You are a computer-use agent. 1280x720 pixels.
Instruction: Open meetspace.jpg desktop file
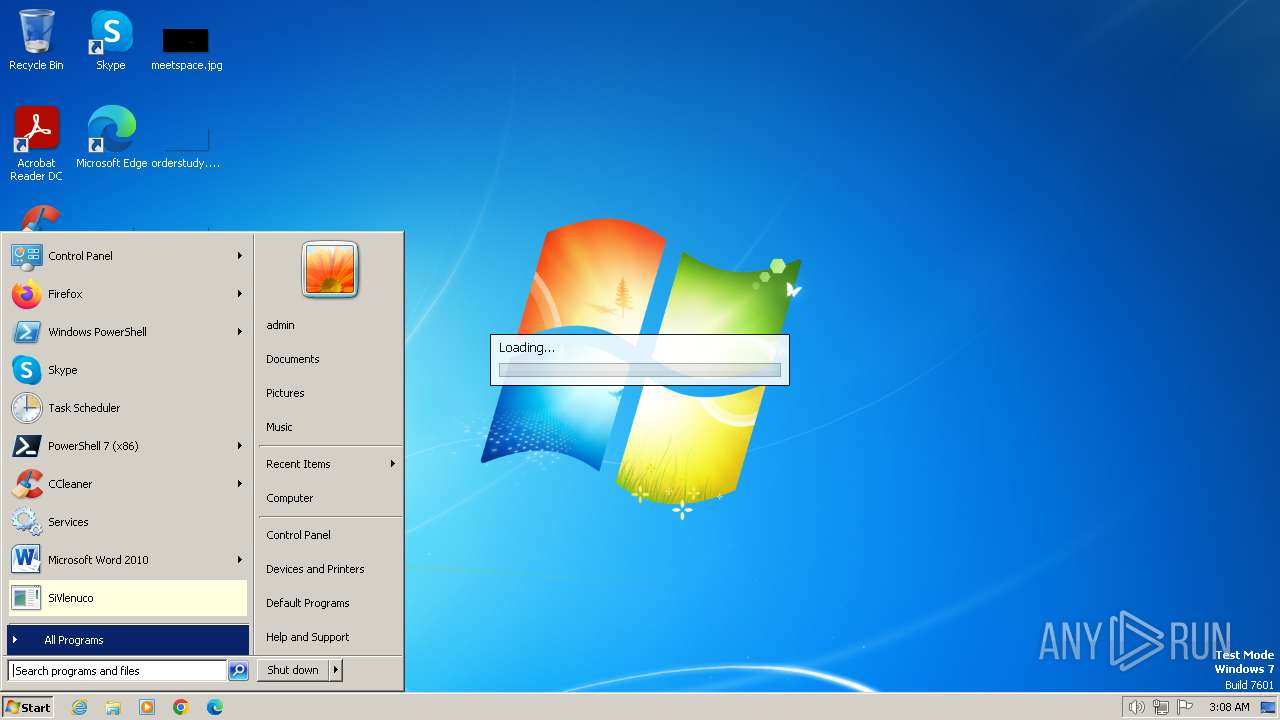186,48
